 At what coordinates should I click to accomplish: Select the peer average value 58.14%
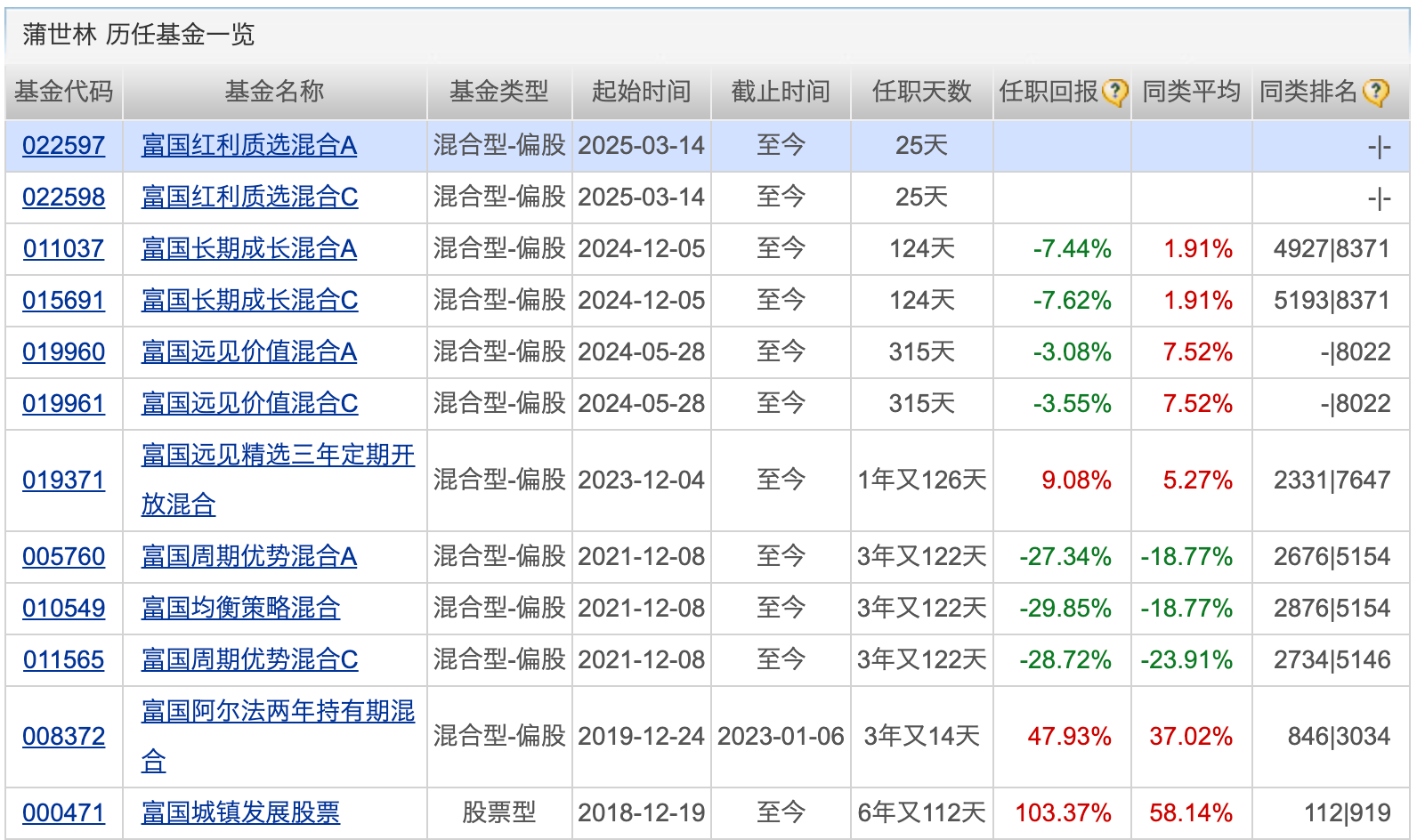coord(1191,813)
